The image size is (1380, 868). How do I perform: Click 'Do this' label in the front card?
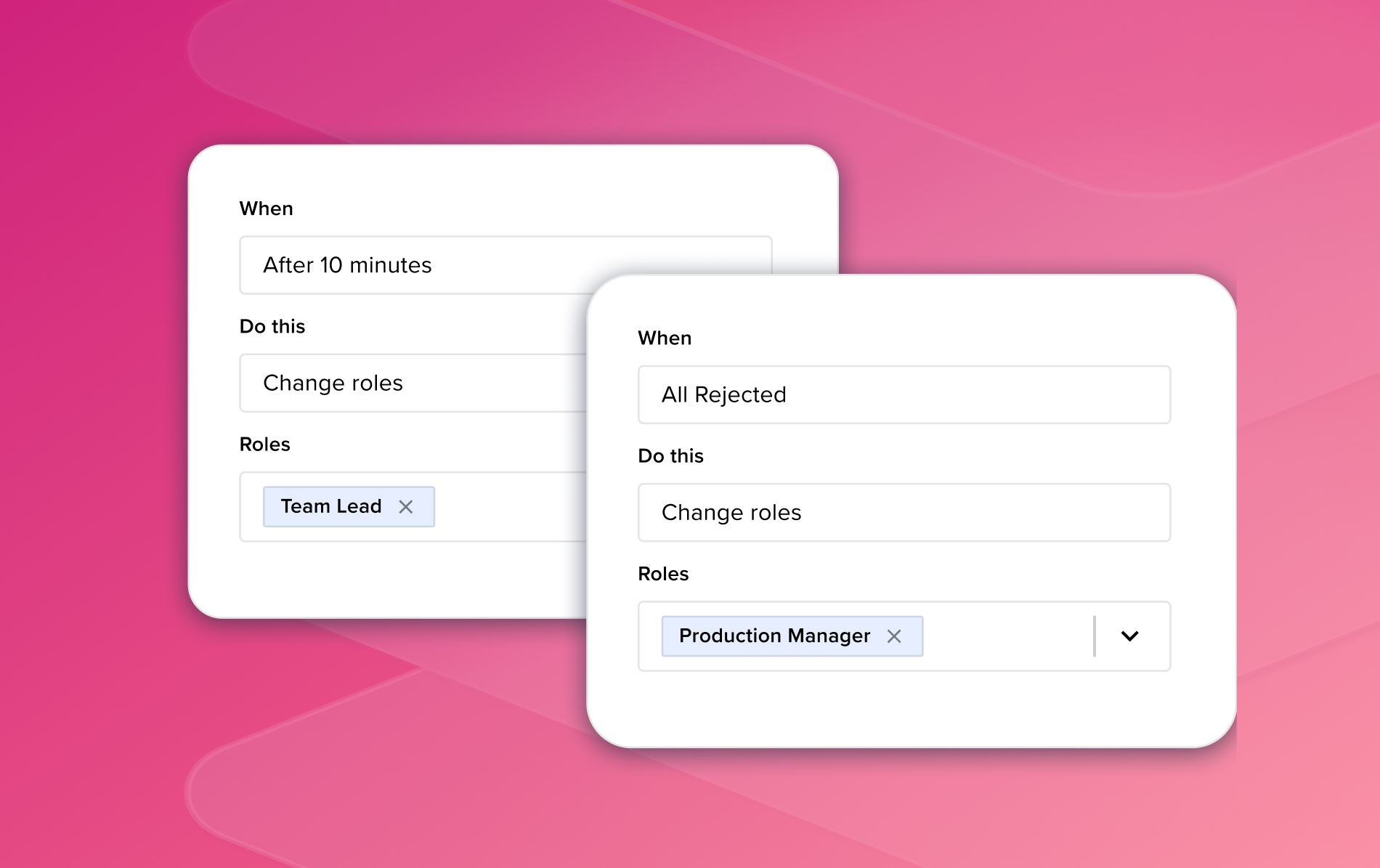tap(670, 455)
